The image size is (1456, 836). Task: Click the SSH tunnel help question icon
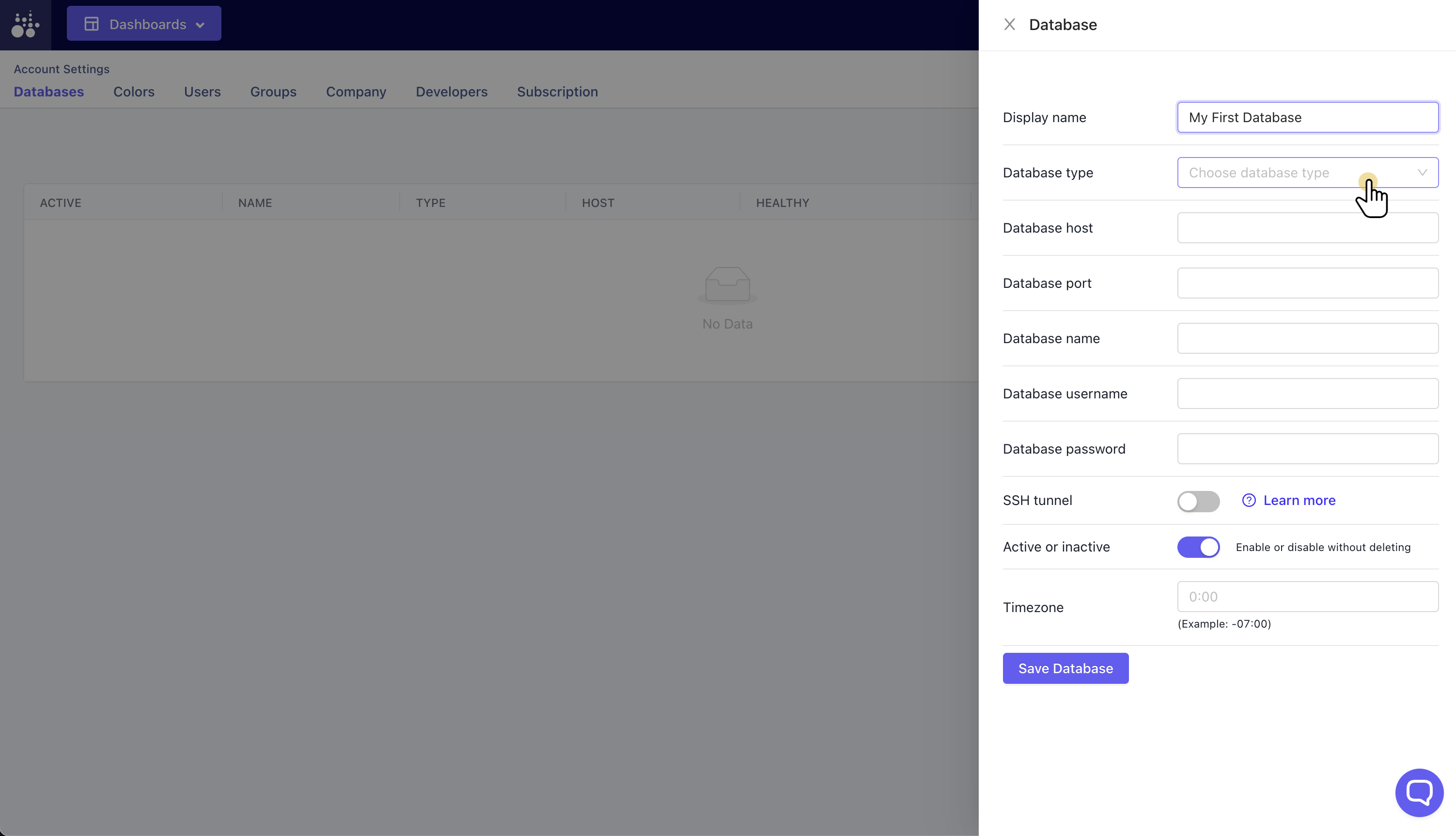point(1249,500)
